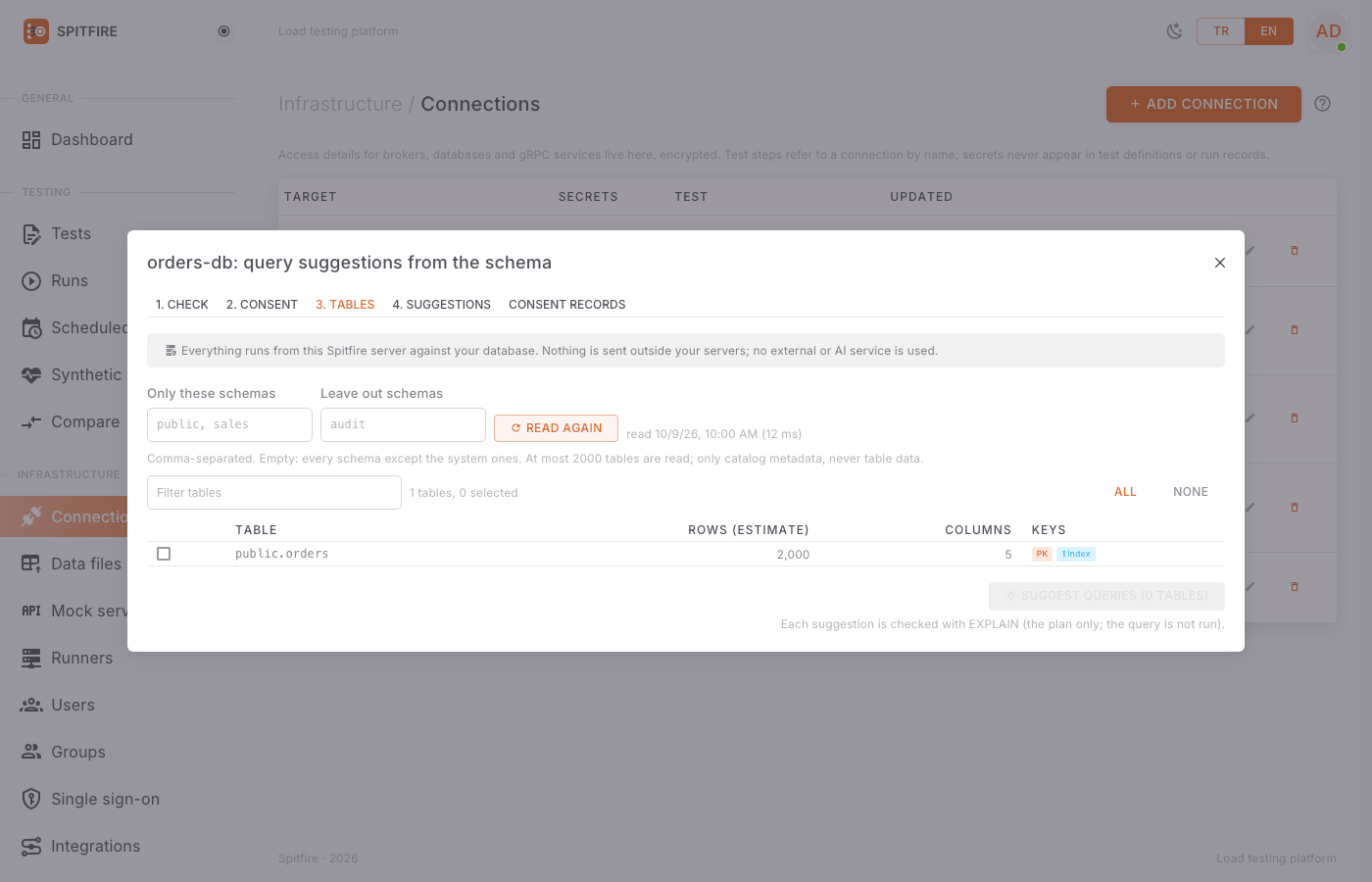Open the CONSENT RECORDS tab
Screen dimensions: 1372x882
(566, 305)
